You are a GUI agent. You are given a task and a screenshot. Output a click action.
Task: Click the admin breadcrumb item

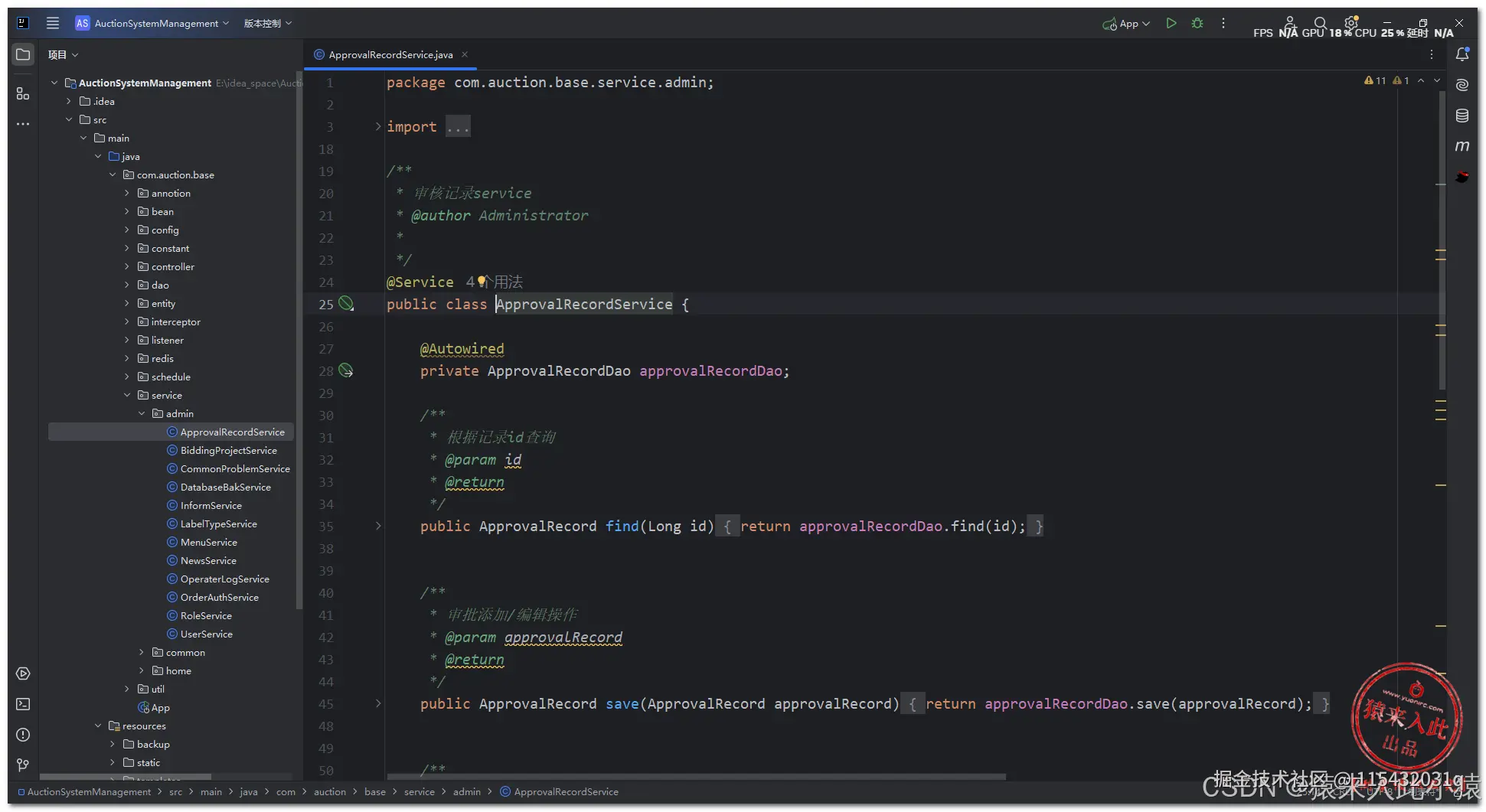coord(466,791)
